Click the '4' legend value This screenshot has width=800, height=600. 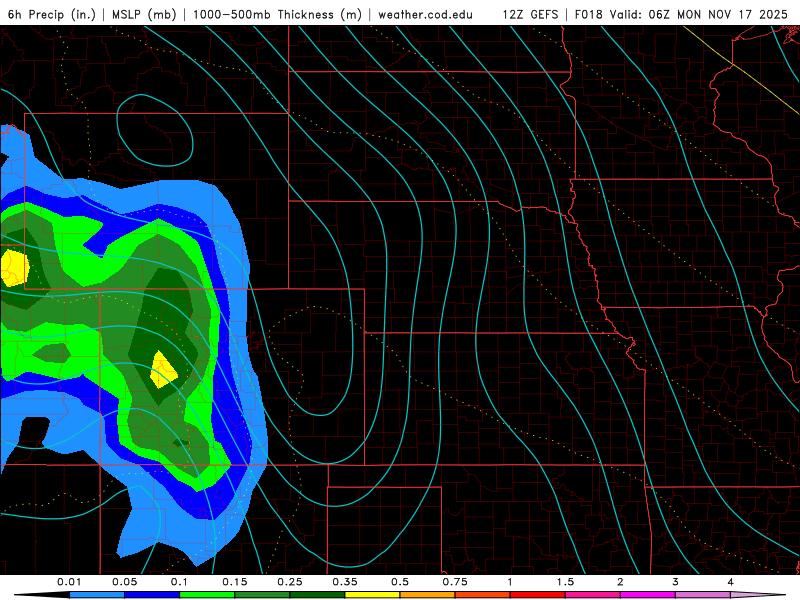click(x=731, y=582)
